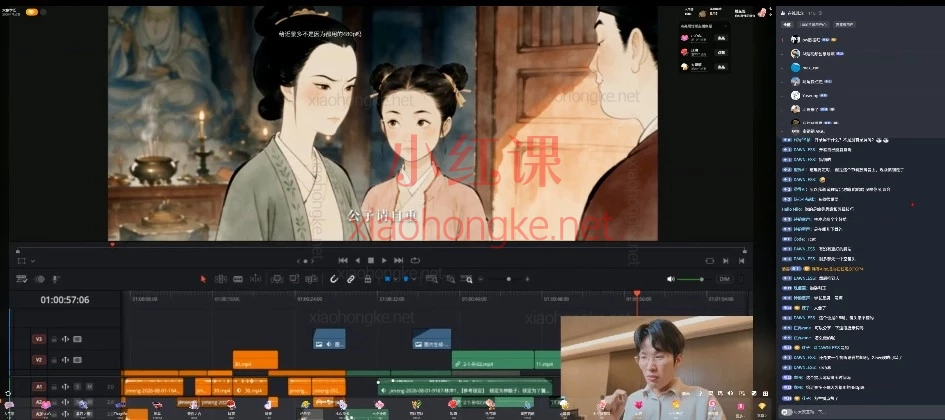Click the zoom in plus icon
This screenshot has height=420, width=945.
(527, 279)
